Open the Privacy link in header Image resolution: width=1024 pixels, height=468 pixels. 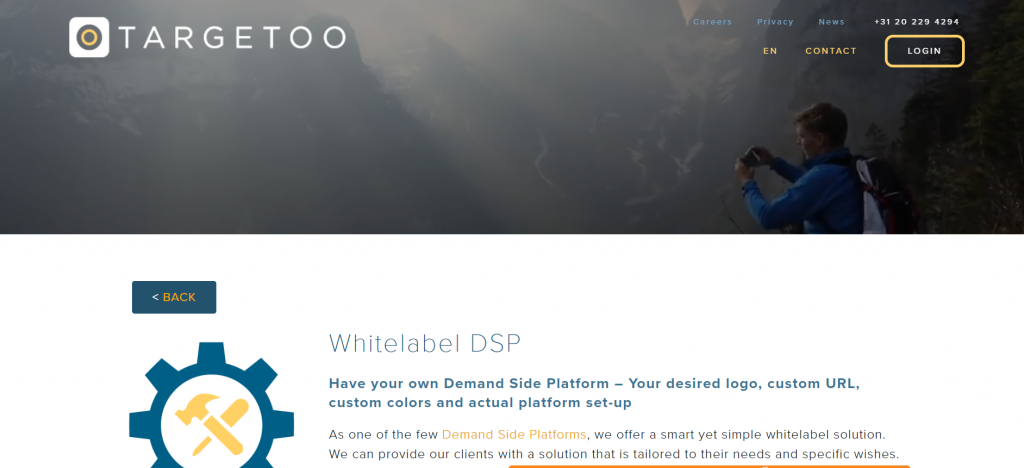click(x=775, y=22)
